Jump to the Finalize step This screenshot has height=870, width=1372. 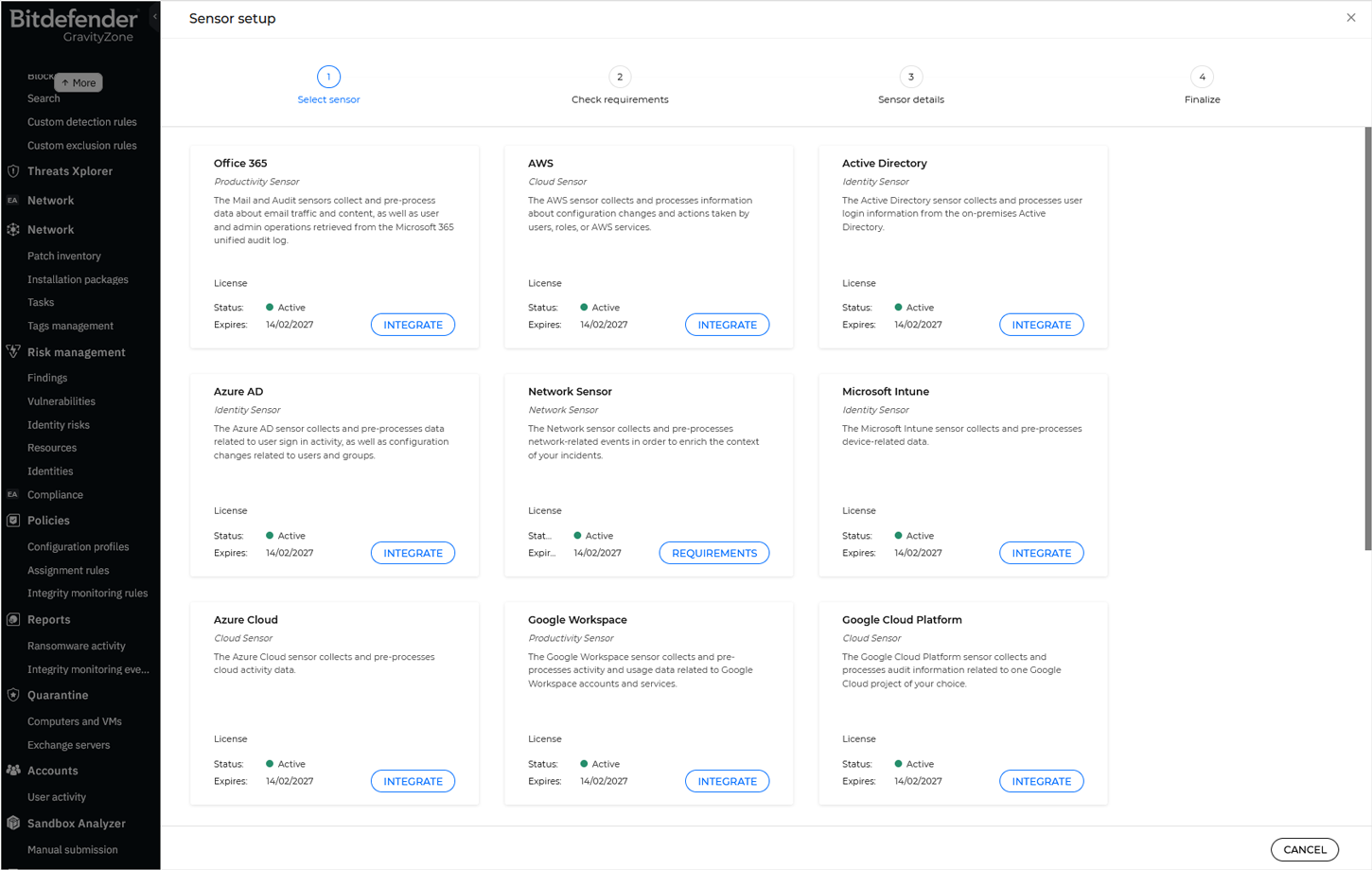[x=1202, y=77]
